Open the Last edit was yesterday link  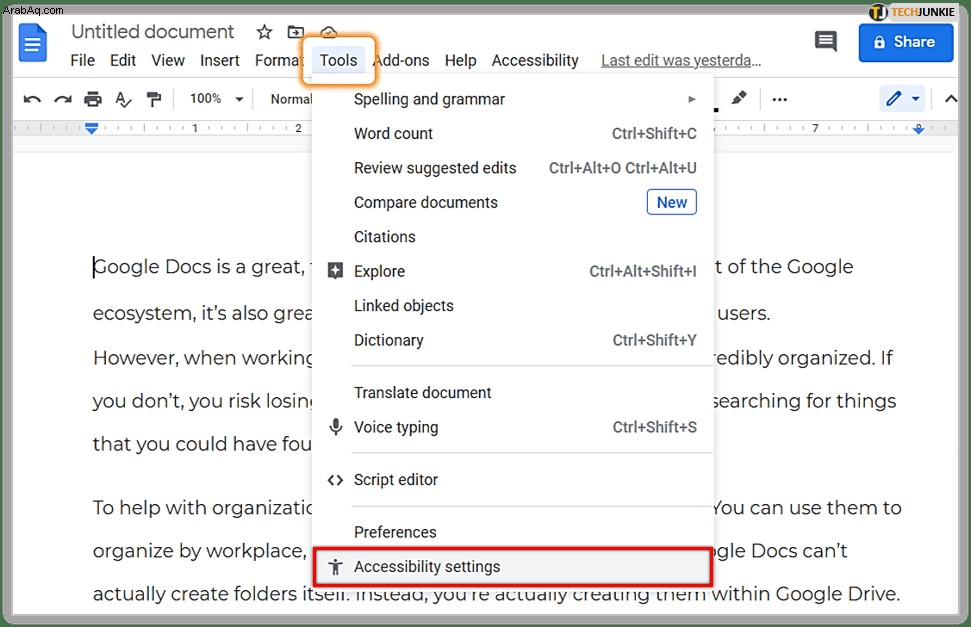pyautogui.click(x=681, y=61)
